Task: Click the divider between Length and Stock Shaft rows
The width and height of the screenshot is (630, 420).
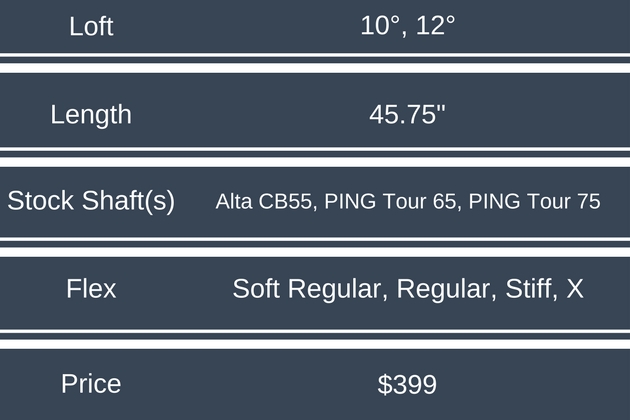Action: (315, 155)
